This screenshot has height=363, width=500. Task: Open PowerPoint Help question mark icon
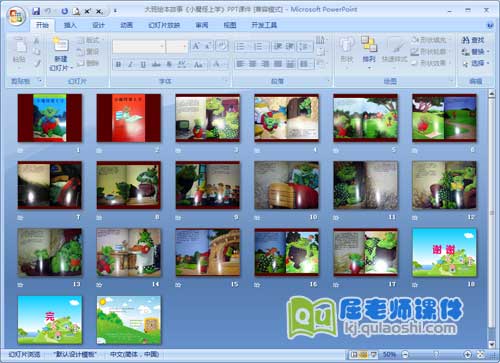tap(490, 25)
